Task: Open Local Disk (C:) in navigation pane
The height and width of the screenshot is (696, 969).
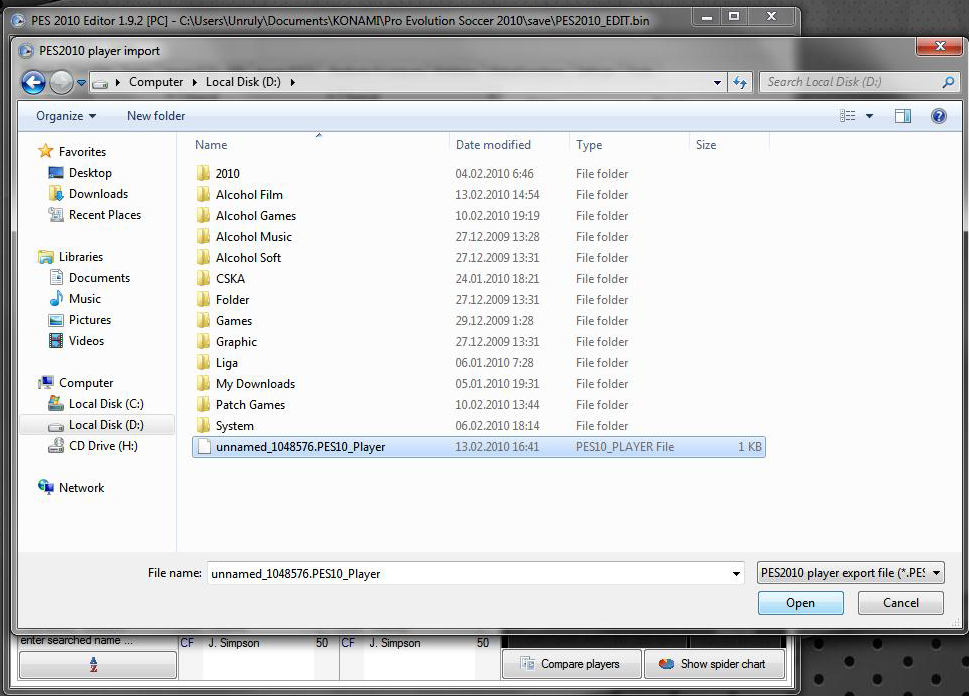Action: (x=106, y=404)
